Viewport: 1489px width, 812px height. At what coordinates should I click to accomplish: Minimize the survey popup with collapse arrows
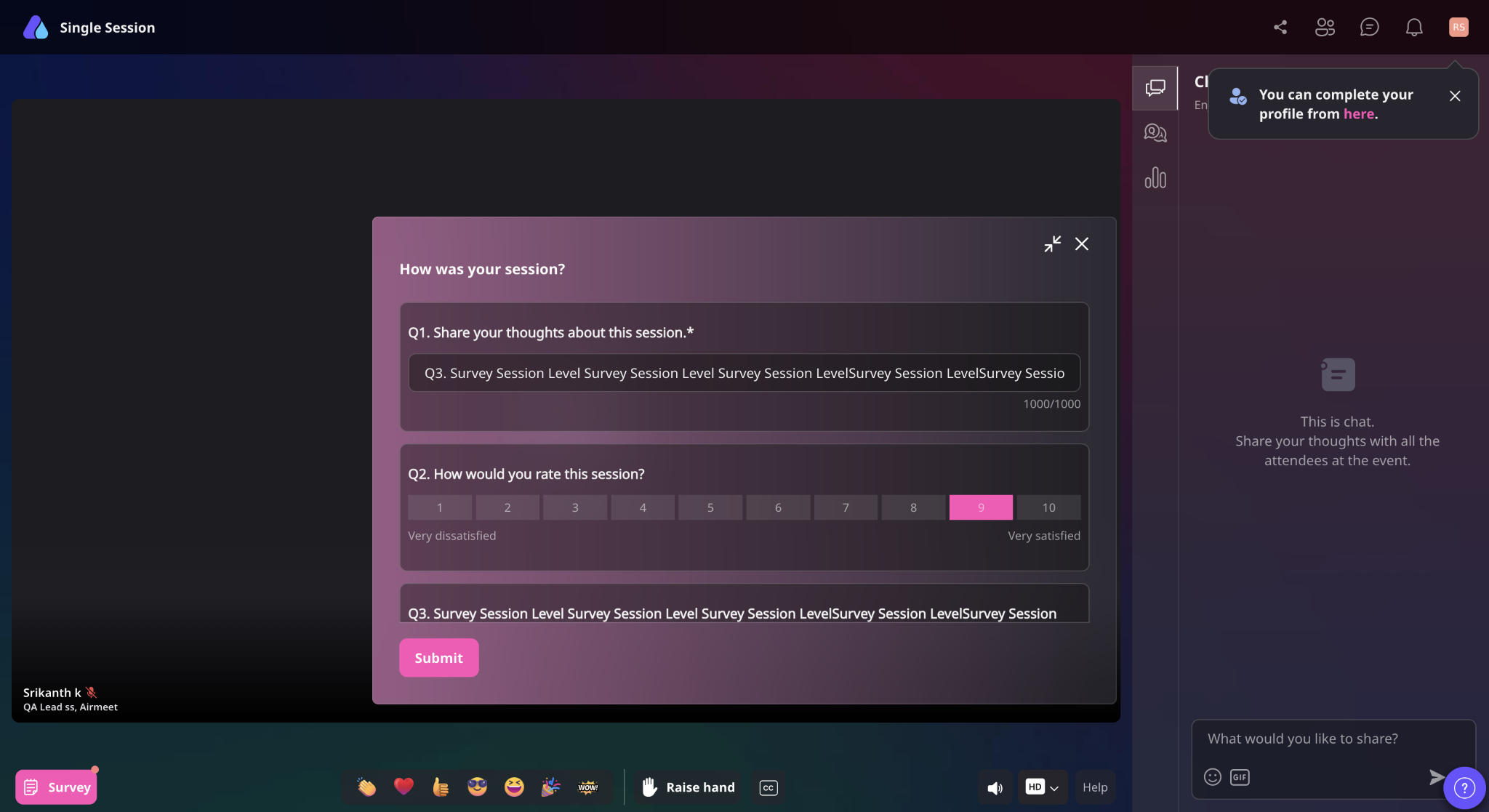[1052, 244]
